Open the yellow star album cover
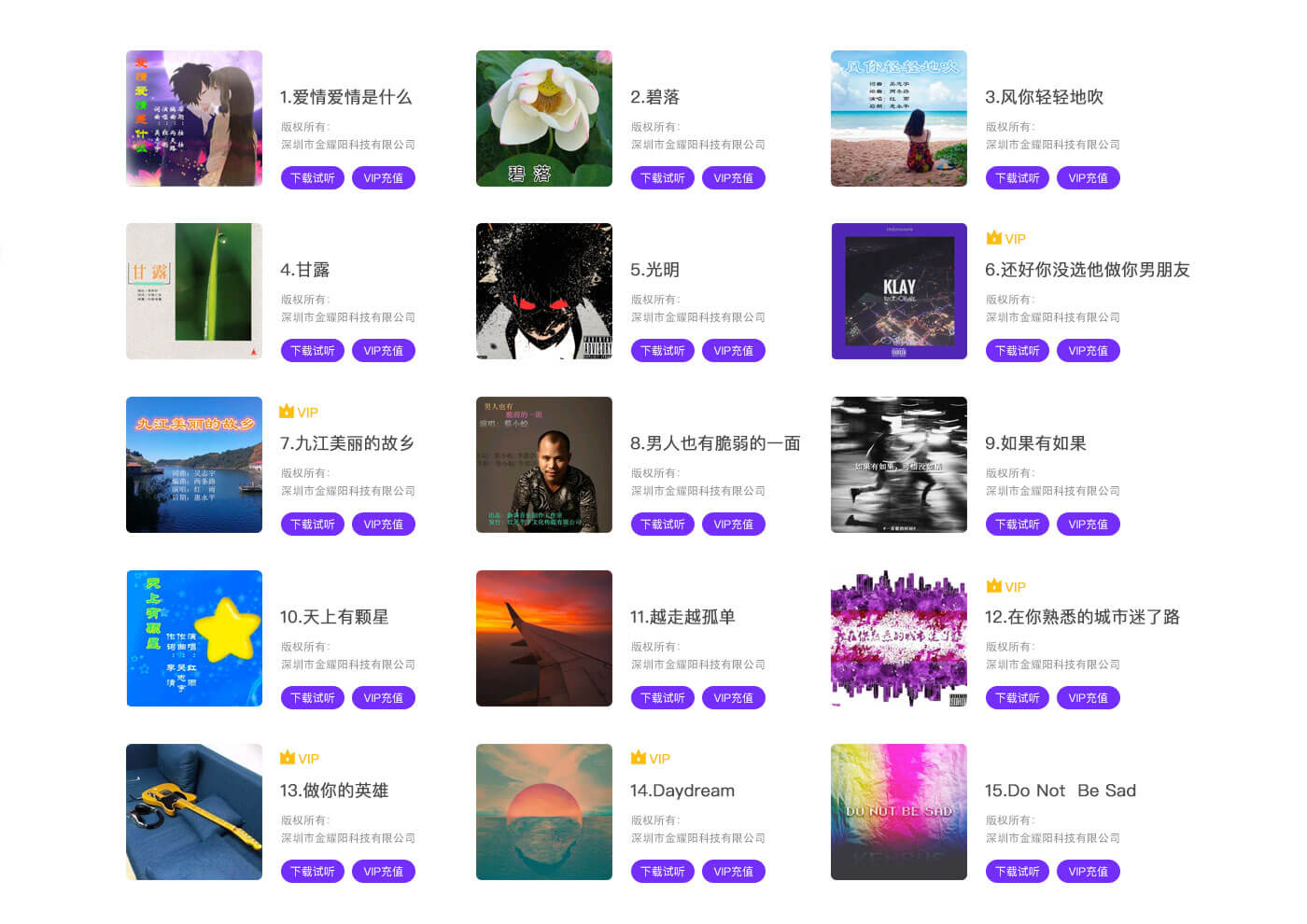1307x924 pixels. pos(194,638)
